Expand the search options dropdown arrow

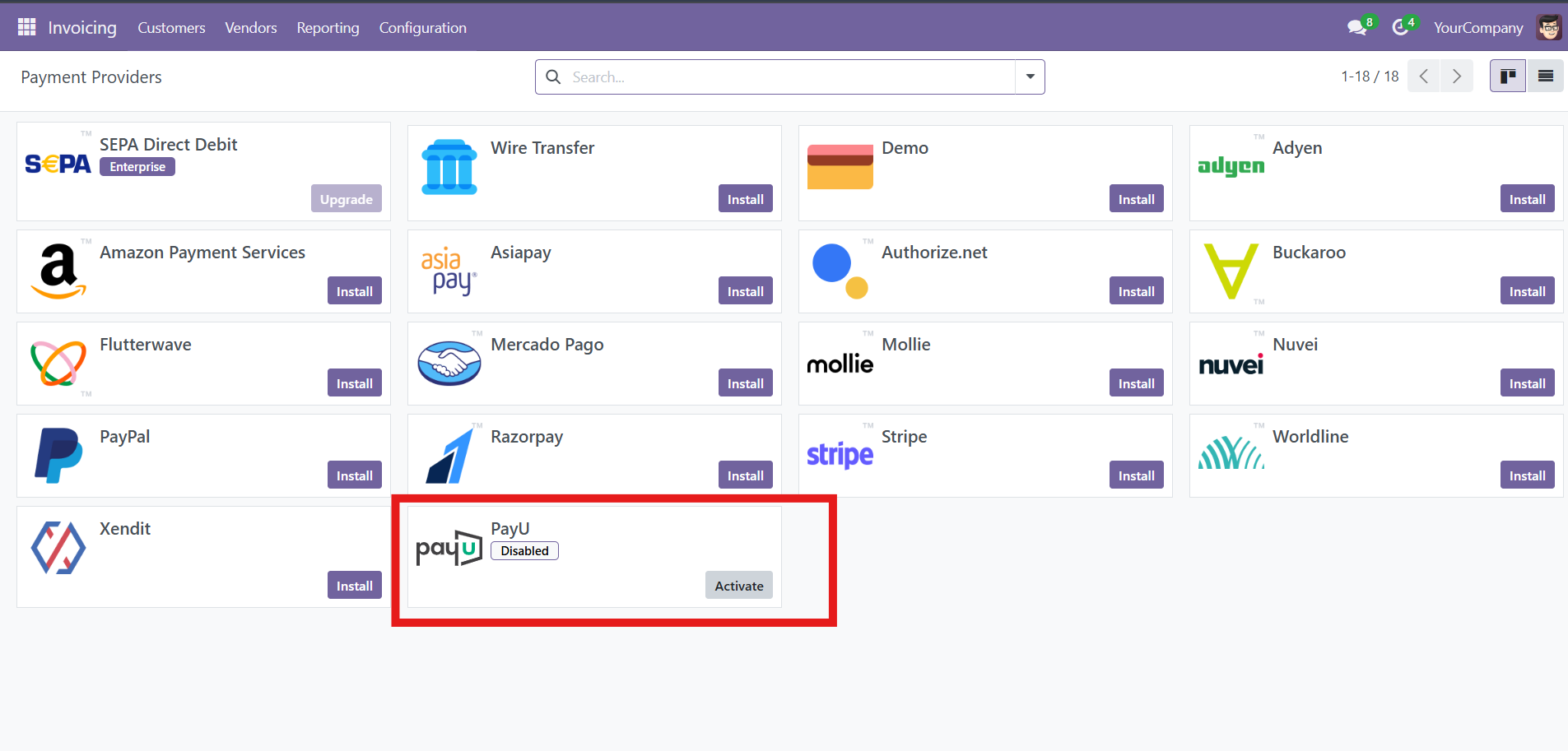click(x=1030, y=76)
